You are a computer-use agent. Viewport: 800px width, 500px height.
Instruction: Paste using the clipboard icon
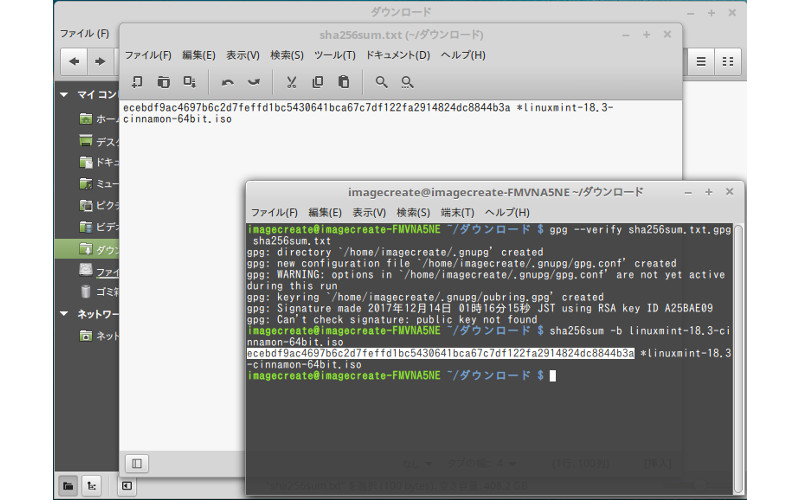click(x=344, y=82)
